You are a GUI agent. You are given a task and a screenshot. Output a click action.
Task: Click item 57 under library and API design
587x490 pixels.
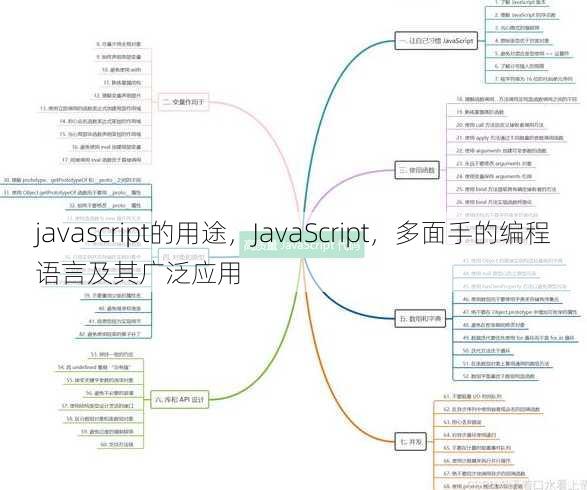point(97,406)
